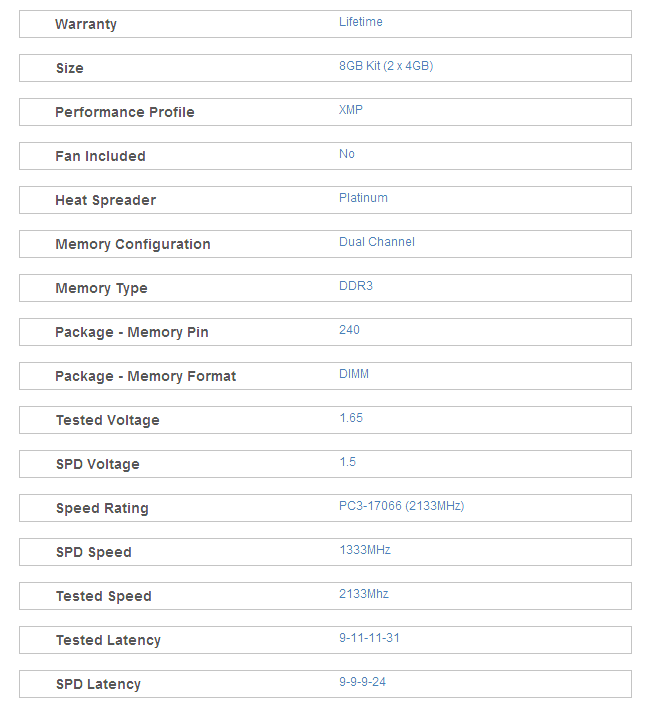This screenshot has height=710, width=657.
Task: Click the 1333MHz SPD speed value
Action: (365, 550)
